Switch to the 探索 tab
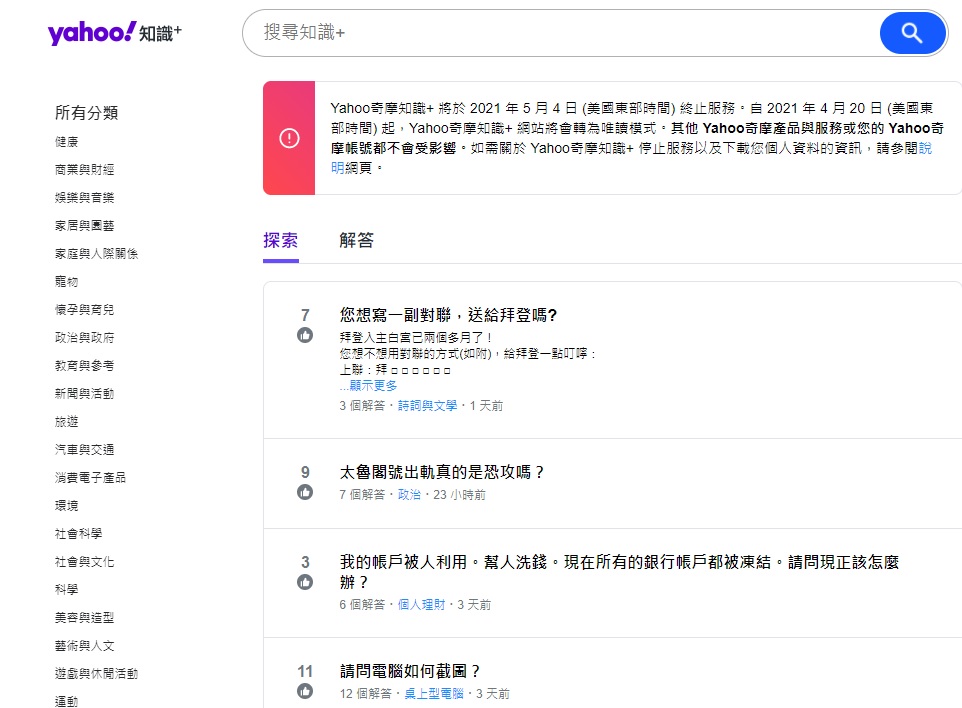 click(280, 240)
